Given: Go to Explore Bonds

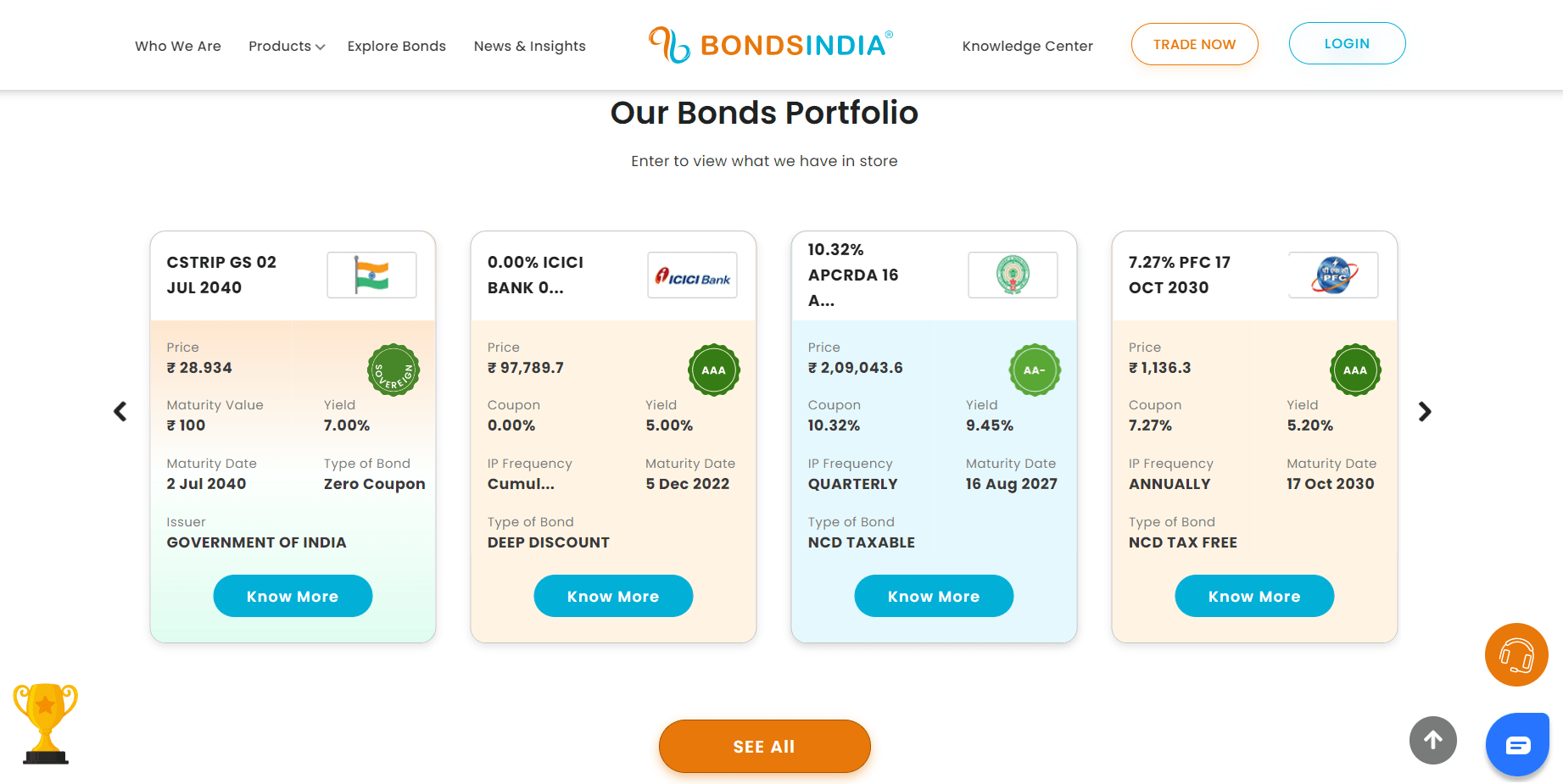Looking at the screenshot, I should (396, 46).
